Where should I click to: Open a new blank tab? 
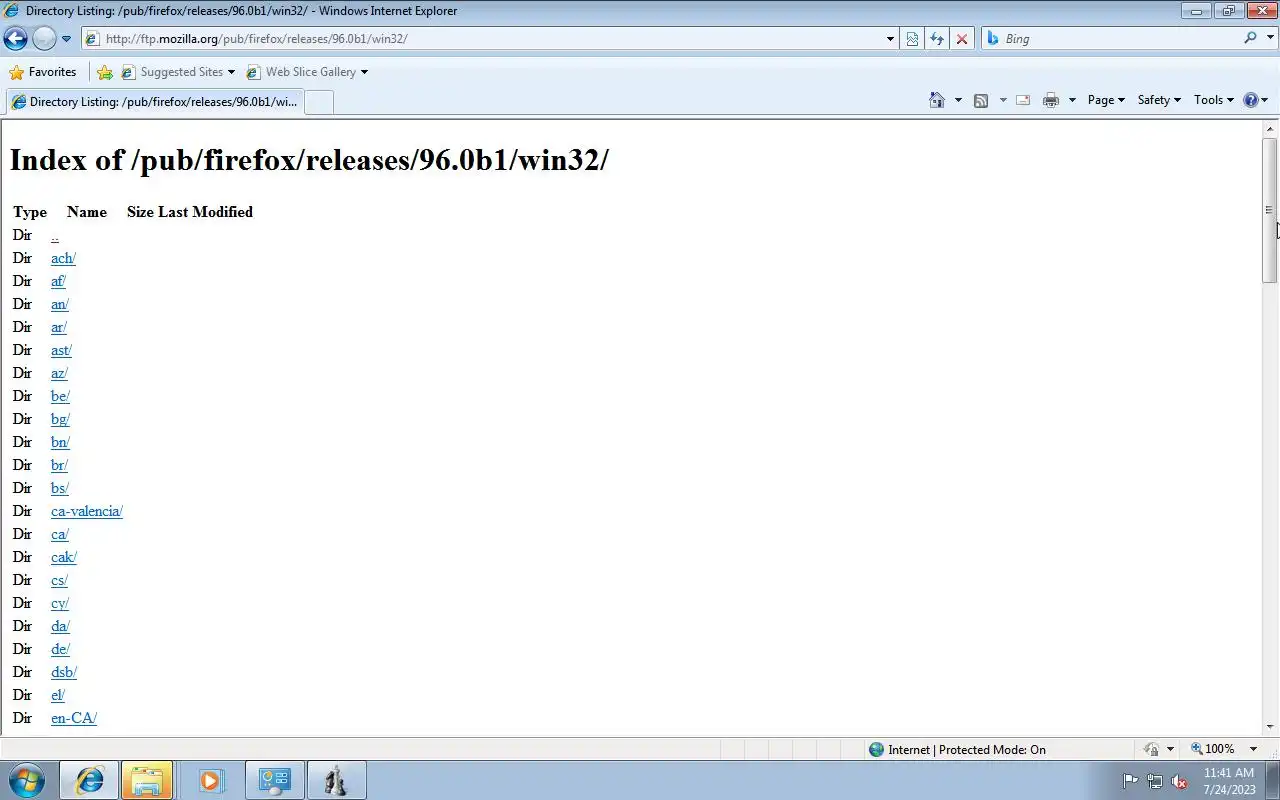318,102
